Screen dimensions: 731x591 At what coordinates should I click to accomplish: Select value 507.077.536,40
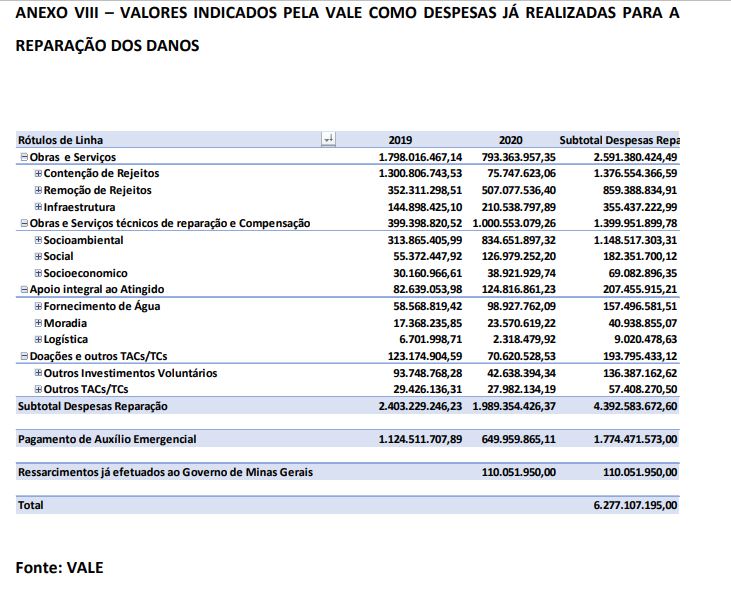tap(518, 190)
